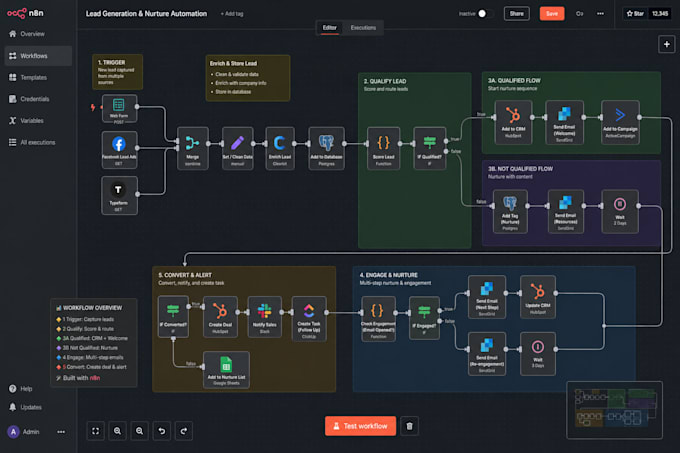
Task: Open the Wait 3 Days node
Action: 538,353
